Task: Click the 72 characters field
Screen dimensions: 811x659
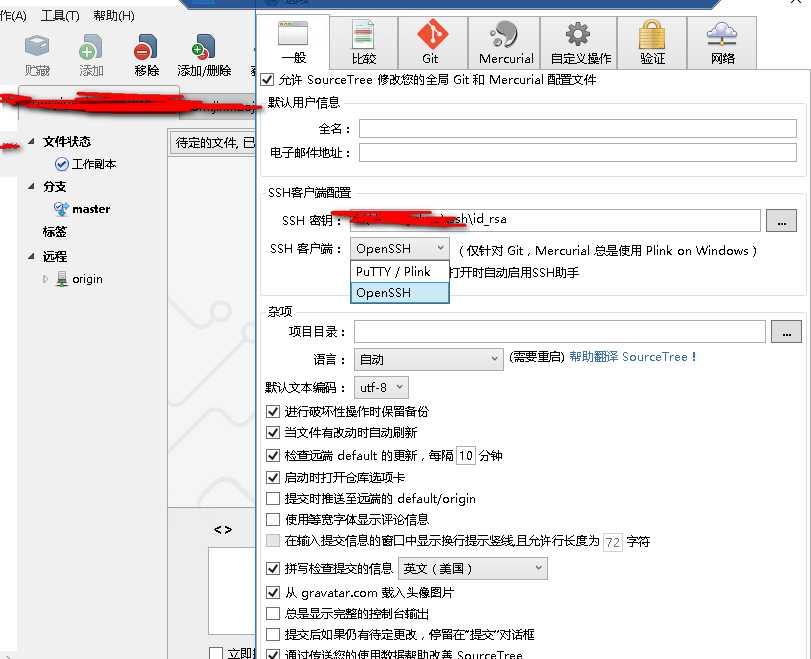Action: [x=613, y=542]
